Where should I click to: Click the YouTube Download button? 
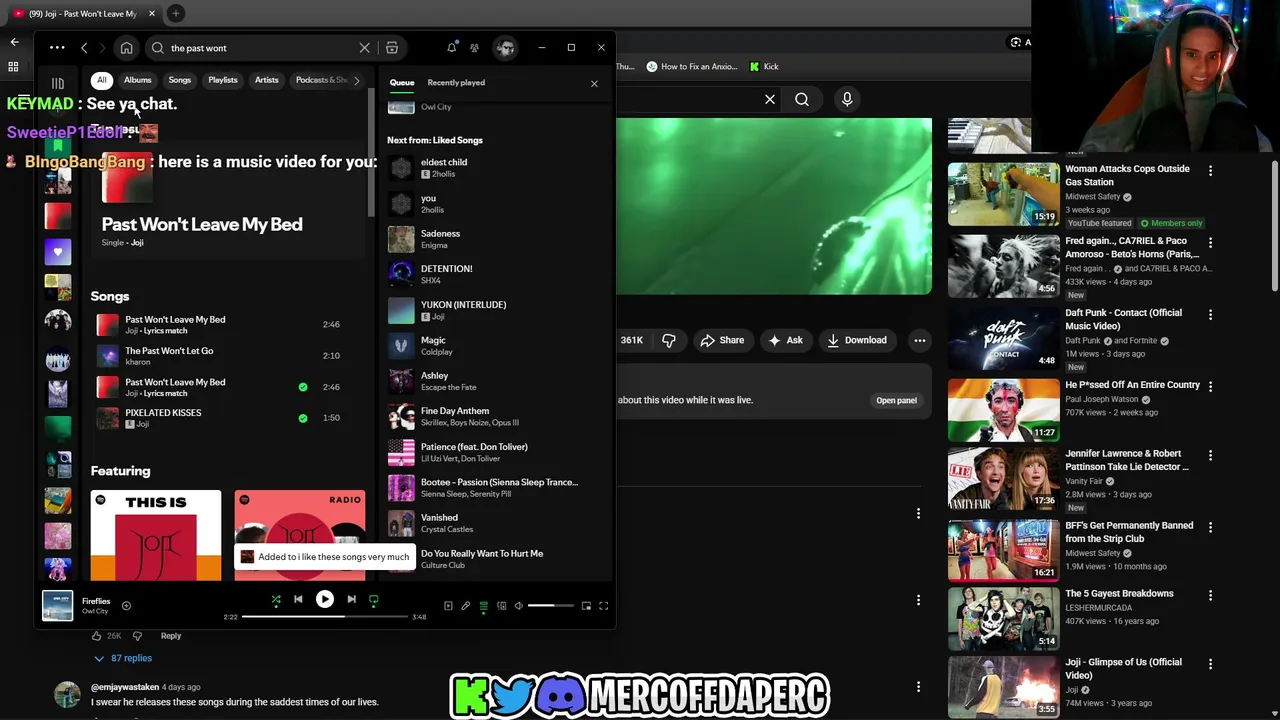click(x=857, y=340)
